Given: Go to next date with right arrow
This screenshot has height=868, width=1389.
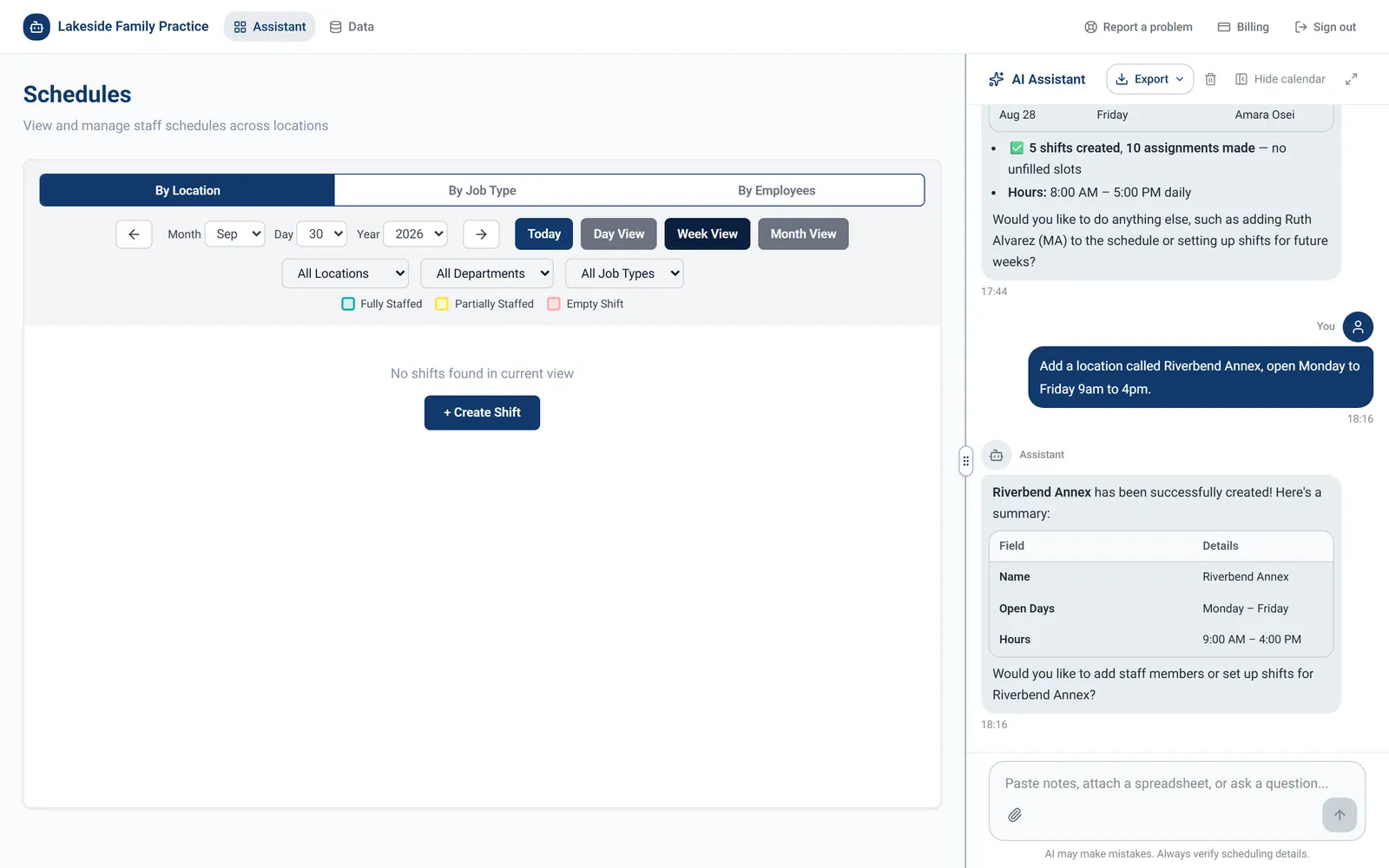Looking at the screenshot, I should [481, 234].
